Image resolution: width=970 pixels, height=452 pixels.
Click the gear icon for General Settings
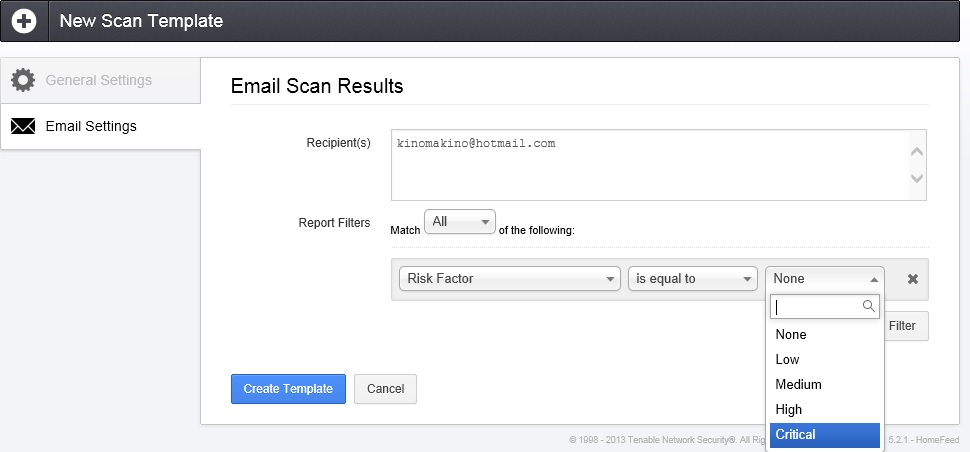coord(23,80)
